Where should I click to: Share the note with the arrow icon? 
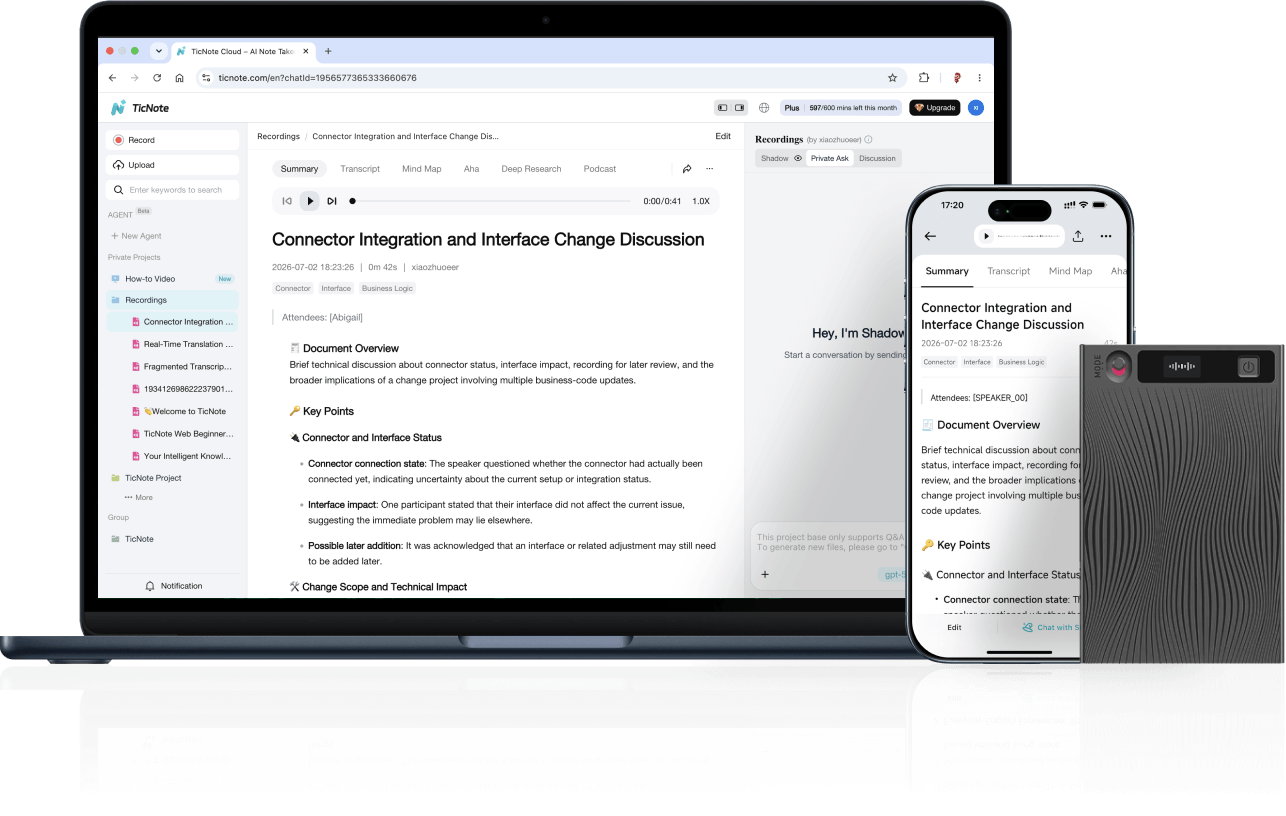pos(687,169)
